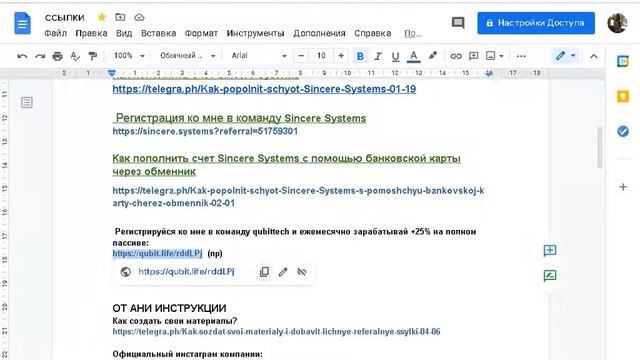Click heading Регистрация ко мне в команду
640x360 pixels.
pyautogui.click(x=240, y=118)
